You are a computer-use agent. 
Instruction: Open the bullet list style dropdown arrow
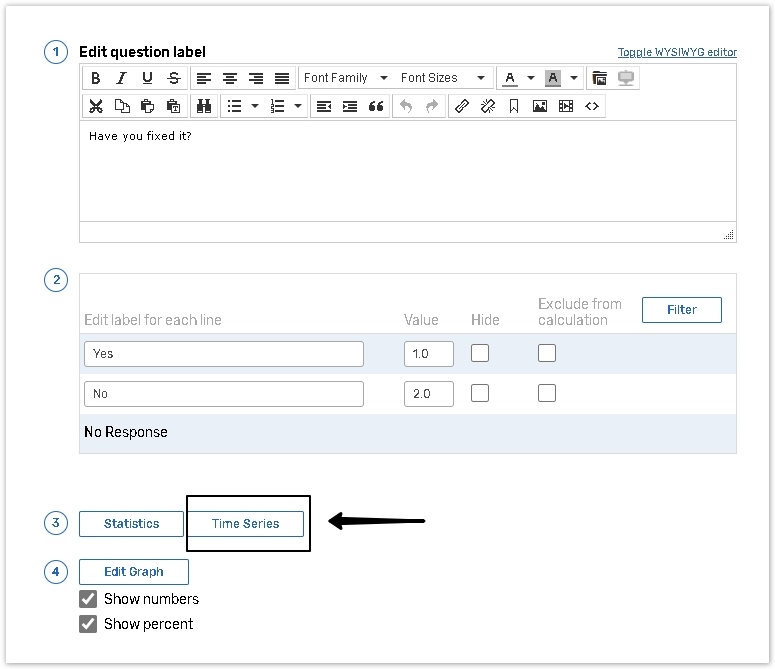pyautogui.click(x=255, y=106)
